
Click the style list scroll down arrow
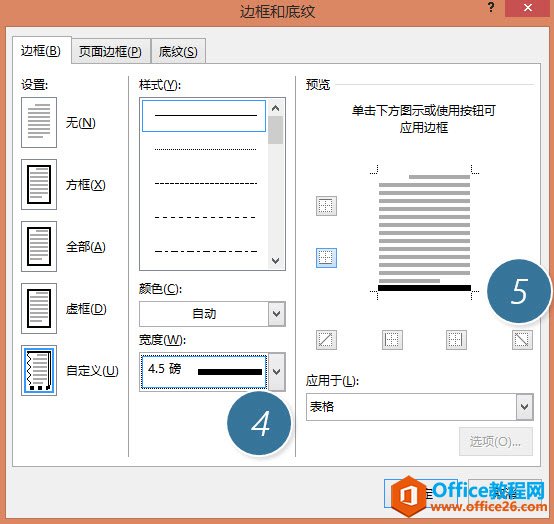click(x=276, y=261)
